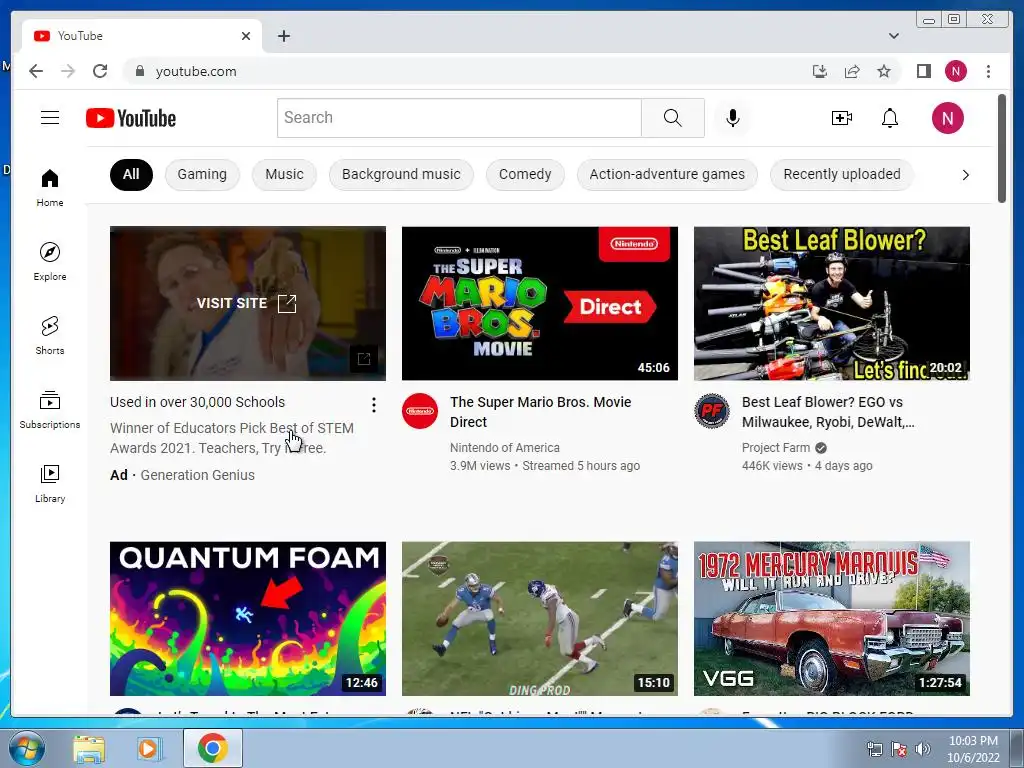This screenshot has width=1024, height=768.
Task: Expand the tab search chevron
Action: [893, 36]
